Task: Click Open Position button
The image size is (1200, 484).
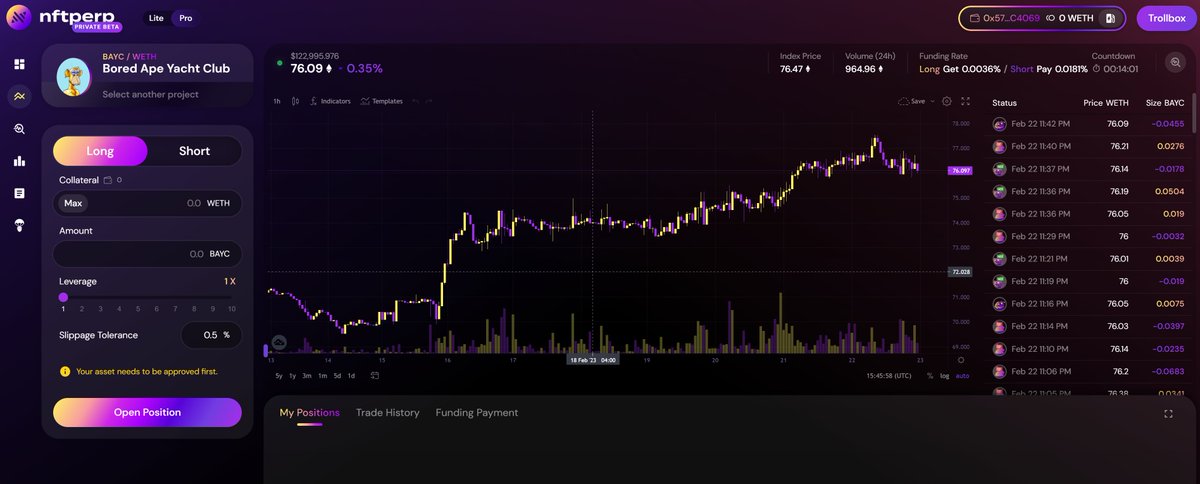Action: coord(147,412)
